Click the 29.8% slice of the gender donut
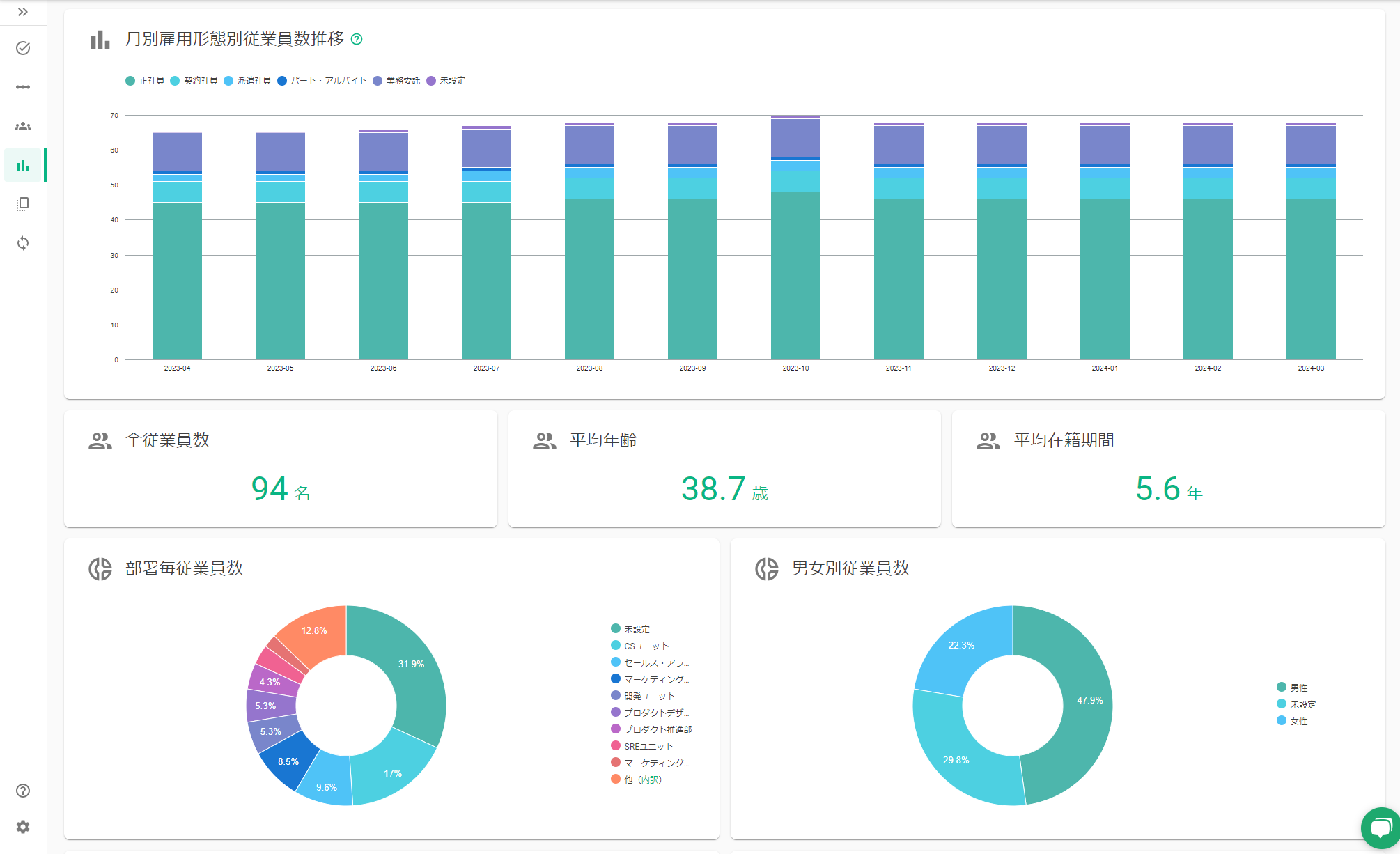Viewport: 1400px width, 854px height. pyautogui.click(x=956, y=760)
